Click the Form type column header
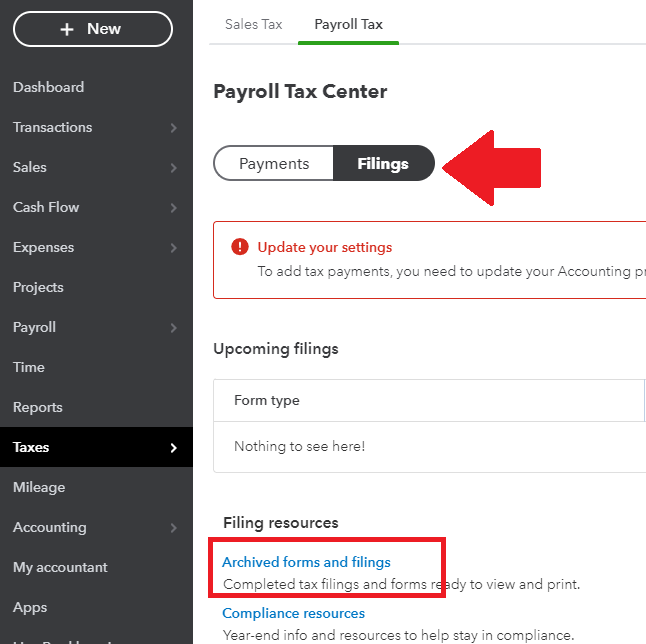The height and width of the screenshot is (644, 646). [267, 400]
